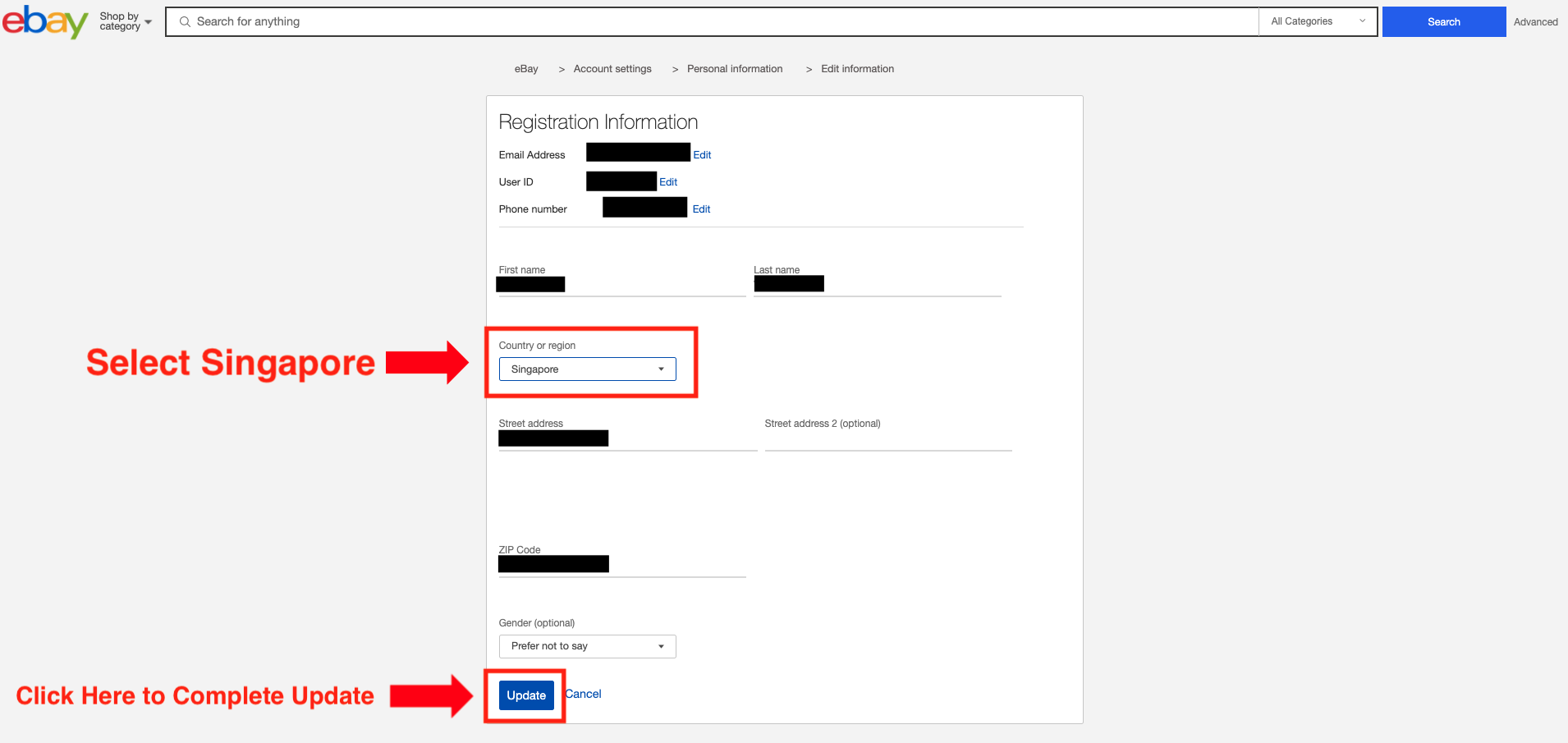Screen dimensions: 1568x743
Task: Edit the Email Address
Action: click(x=702, y=155)
